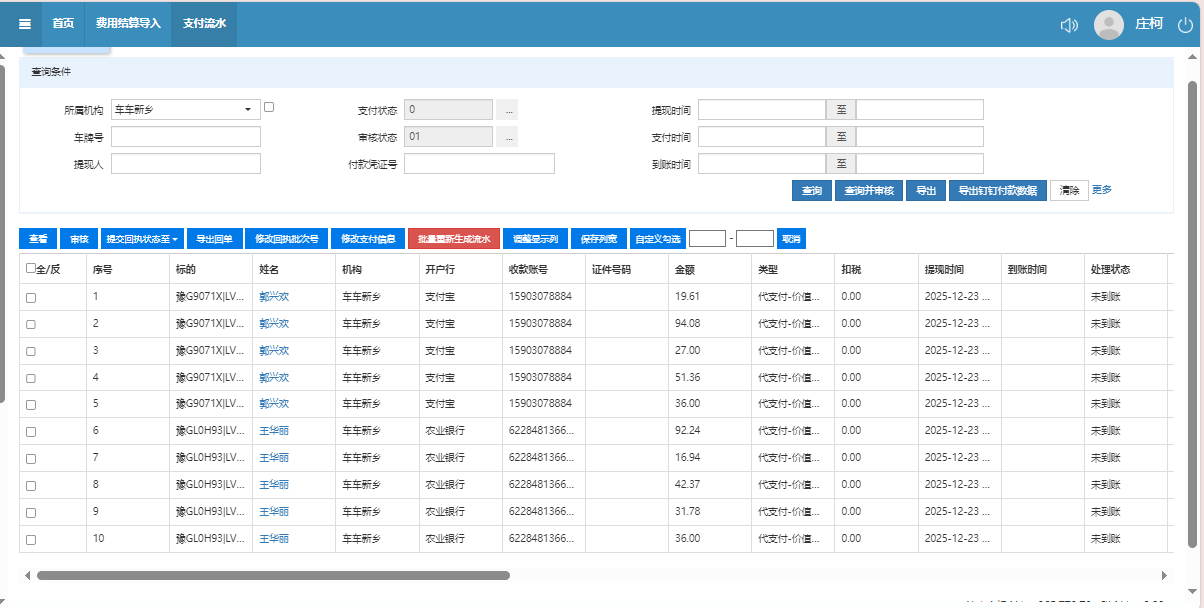Check the checkbox for row 1
Screen dimensions: 1204x608
[31, 298]
